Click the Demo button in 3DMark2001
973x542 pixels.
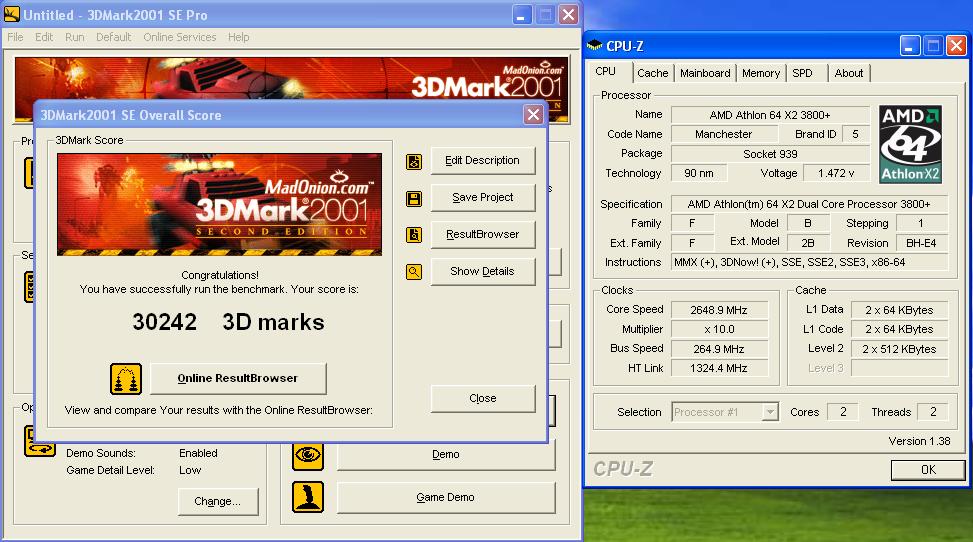pos(446,455)
